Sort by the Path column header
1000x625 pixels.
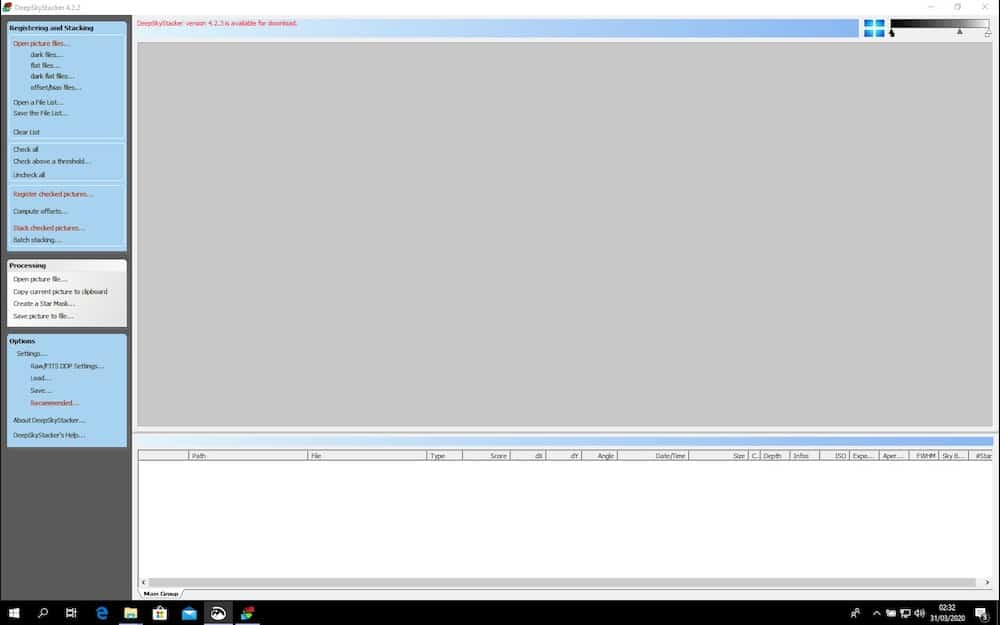[x=248, y=455]
